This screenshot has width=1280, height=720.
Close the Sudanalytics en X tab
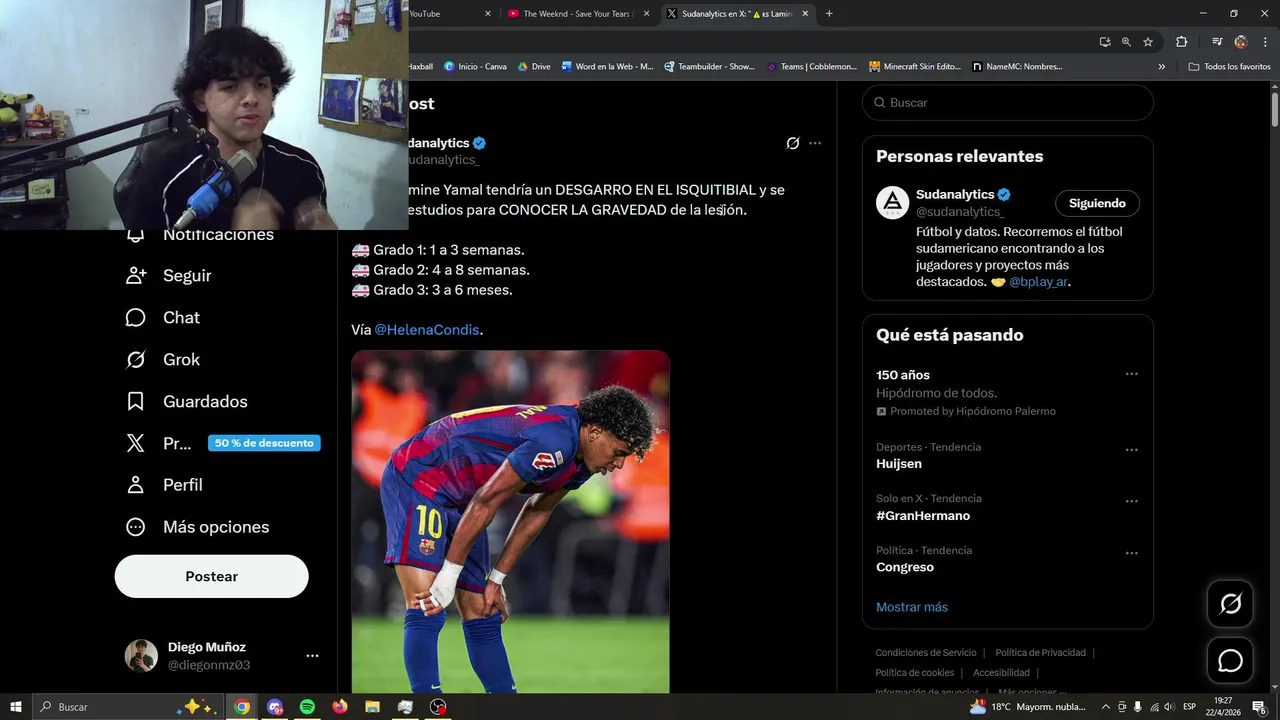pos(805,14)
